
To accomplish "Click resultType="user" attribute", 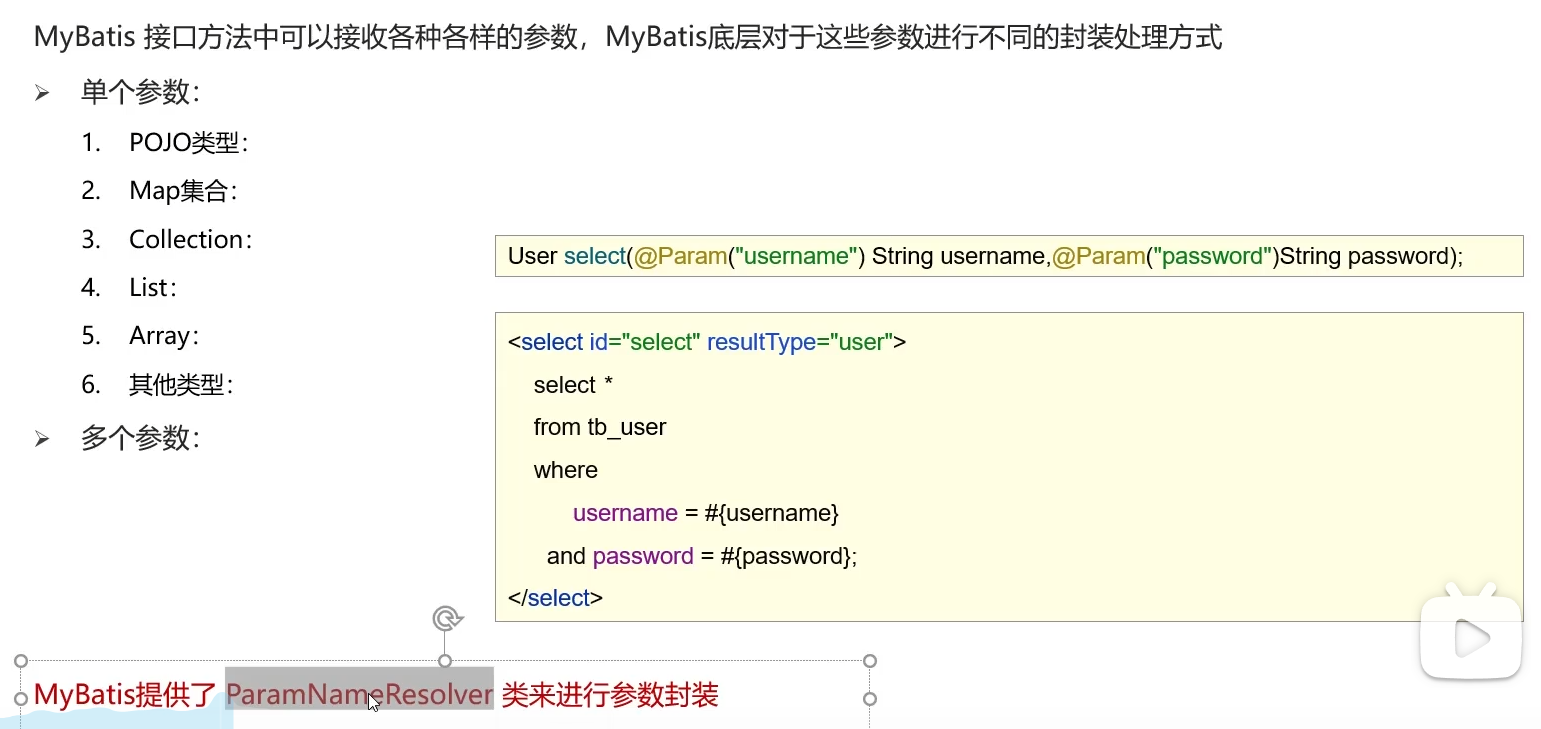I will click(x=800, y=342).
